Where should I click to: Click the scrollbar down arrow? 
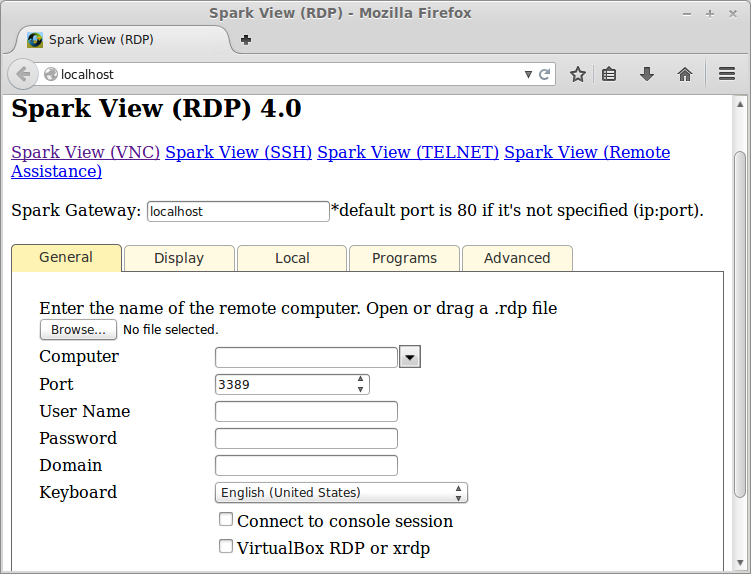740,562
